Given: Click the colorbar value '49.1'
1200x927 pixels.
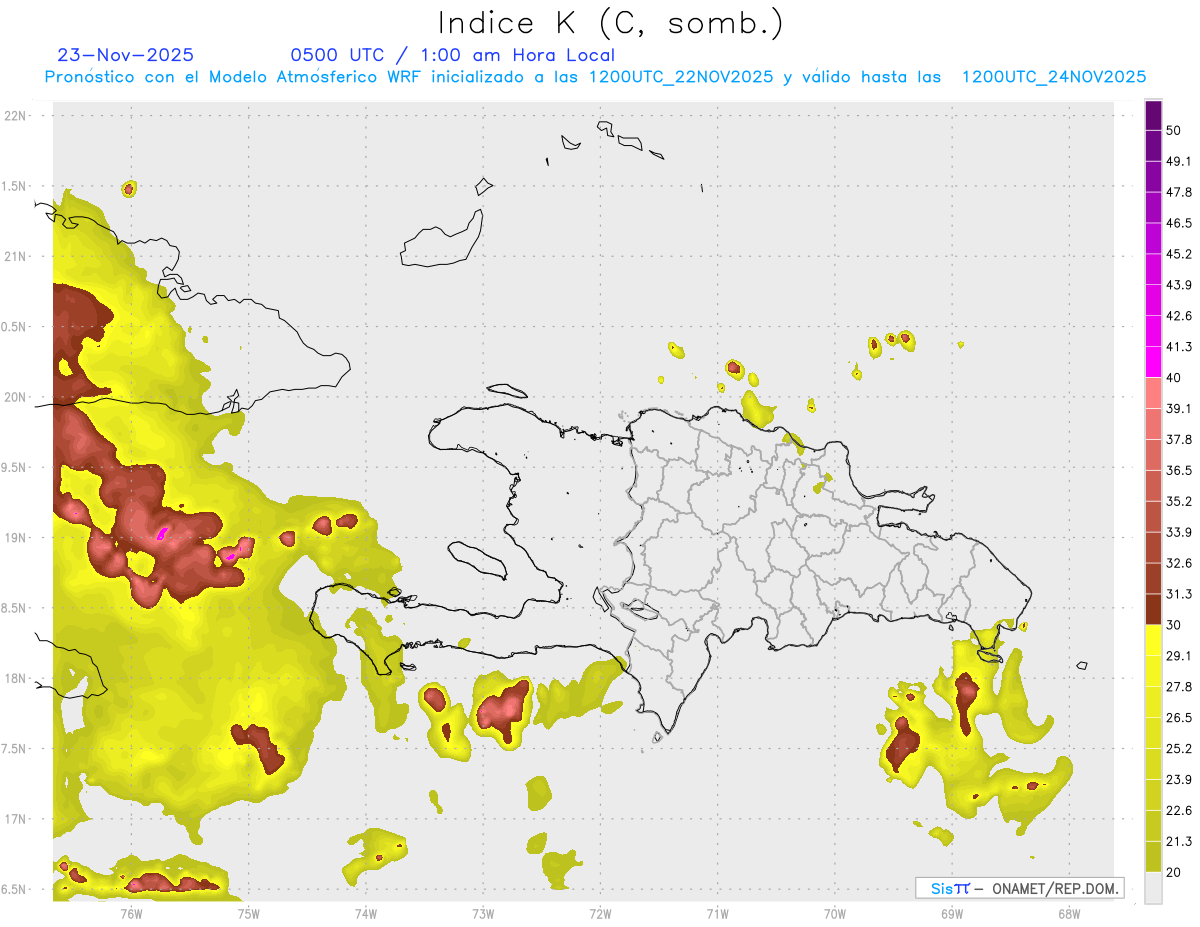Looking at the screenshot, I should [x=1179, y=161].
